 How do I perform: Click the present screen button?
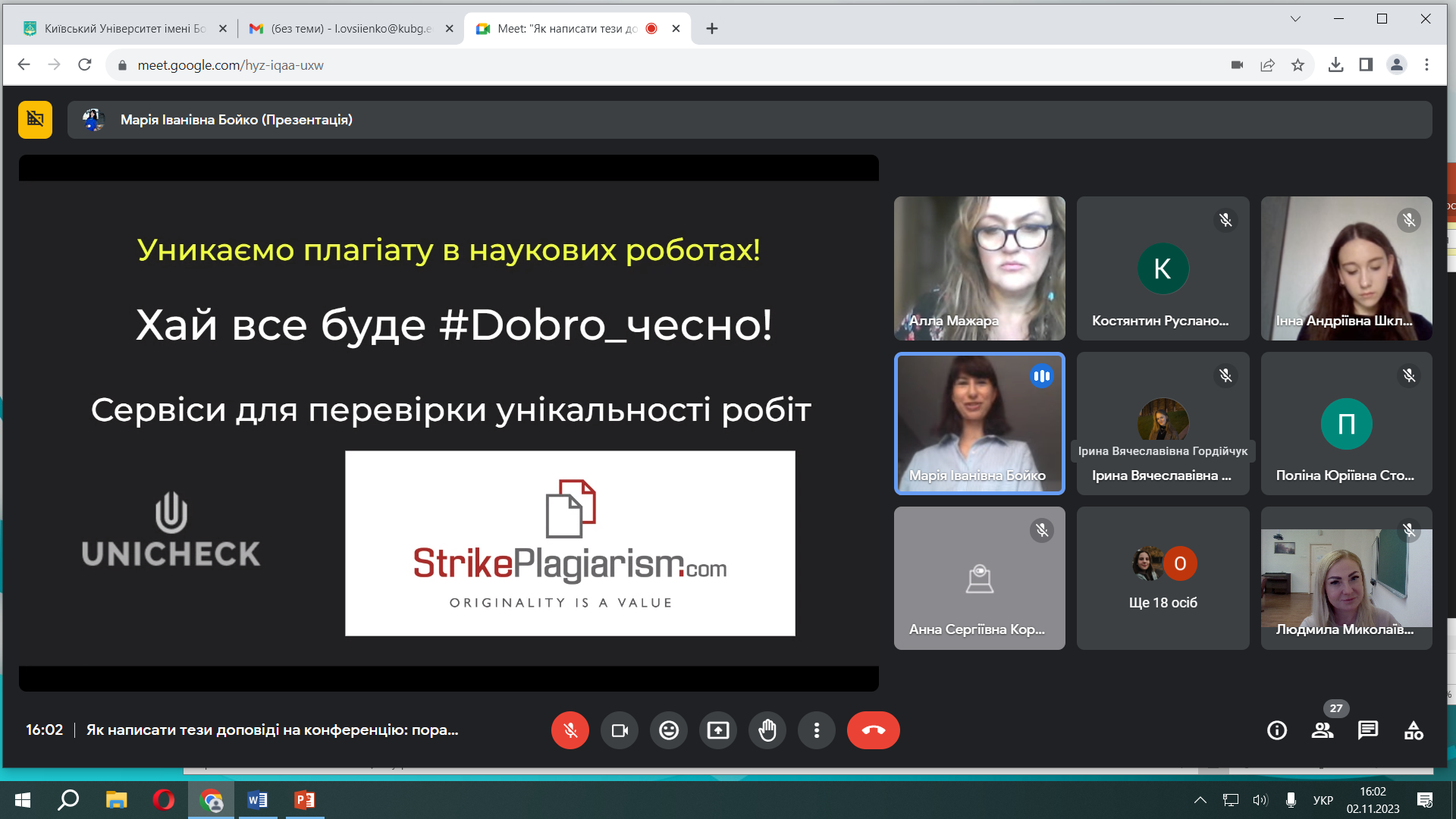[718, 730]
